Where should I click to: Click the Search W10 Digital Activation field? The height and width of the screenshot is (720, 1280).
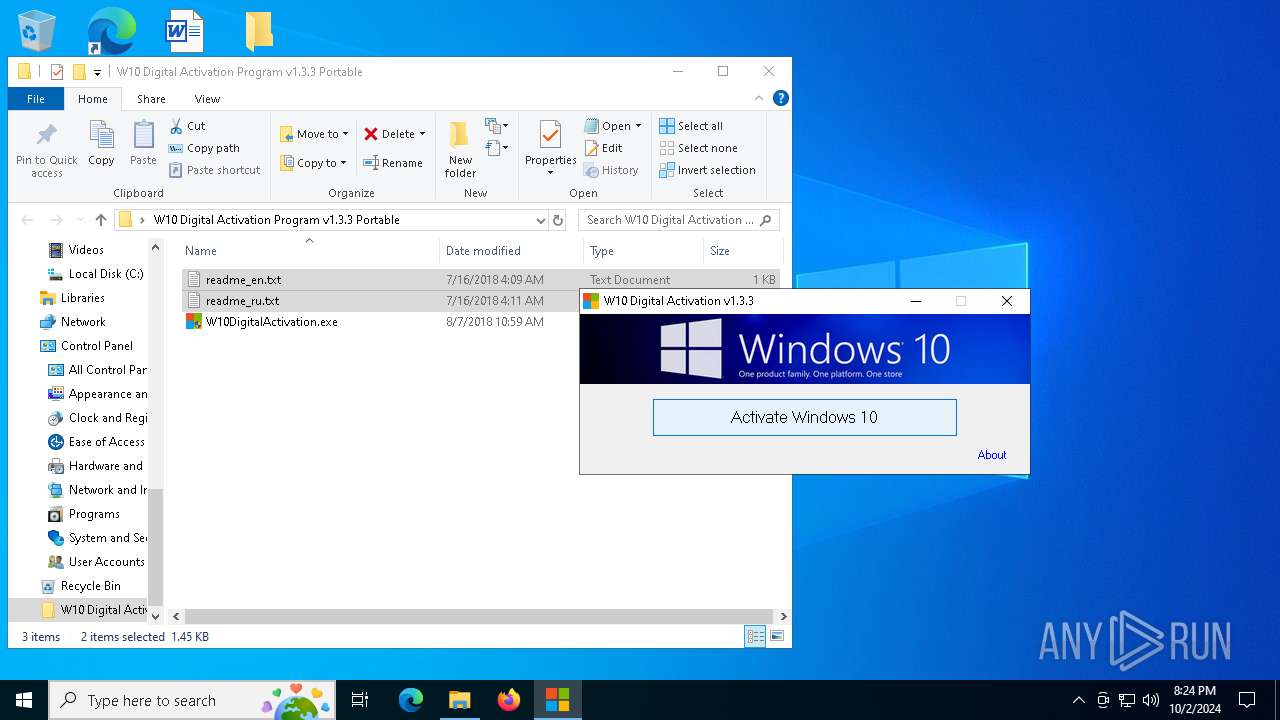pos(678,220)
